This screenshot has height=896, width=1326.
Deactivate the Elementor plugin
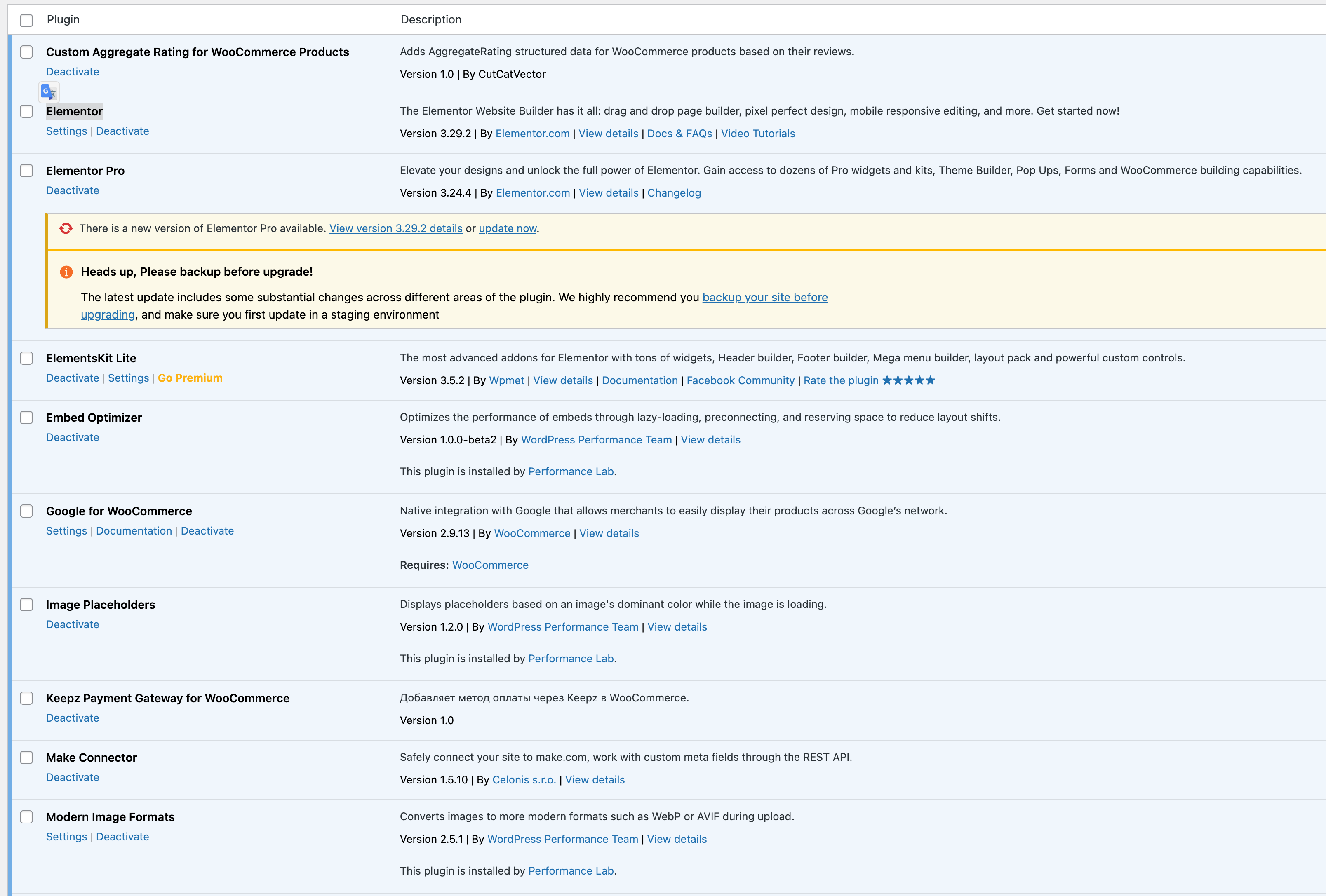click(x=122, y=131)
